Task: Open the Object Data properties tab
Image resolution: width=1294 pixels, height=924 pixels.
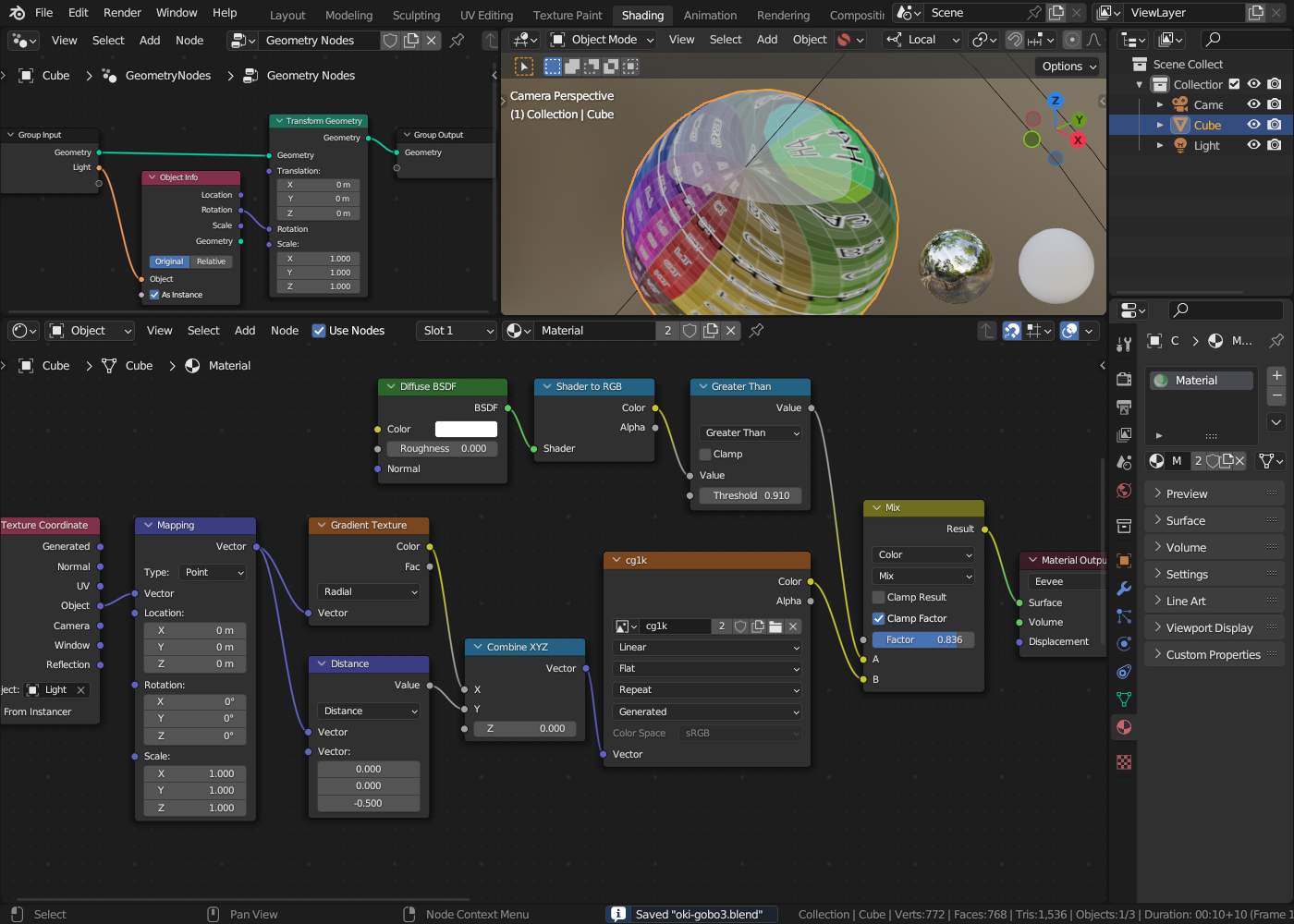Action: [1124, 699]
